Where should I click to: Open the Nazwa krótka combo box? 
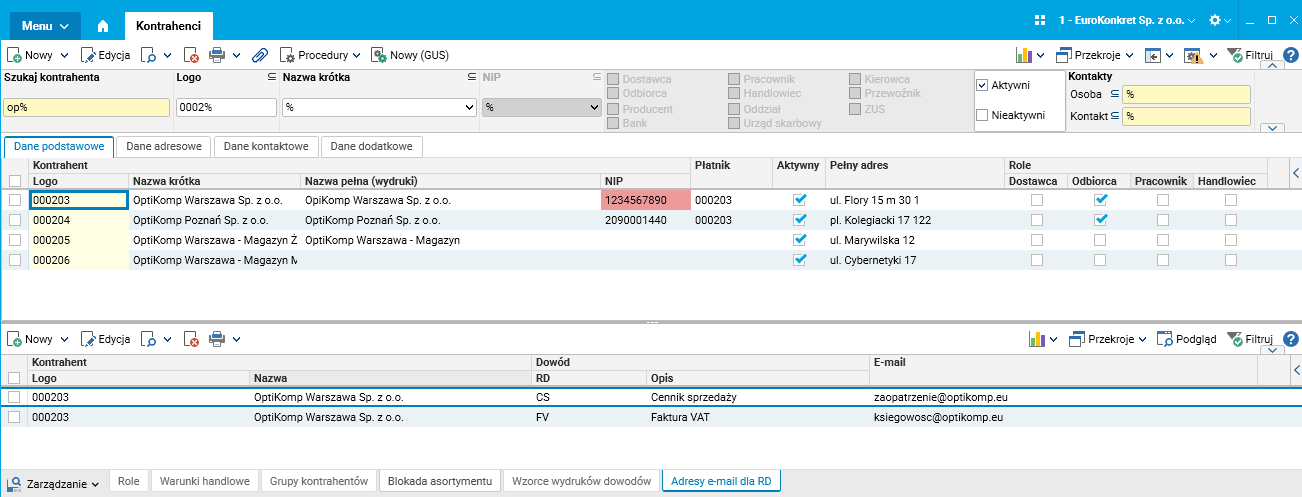tap(379, 107)
